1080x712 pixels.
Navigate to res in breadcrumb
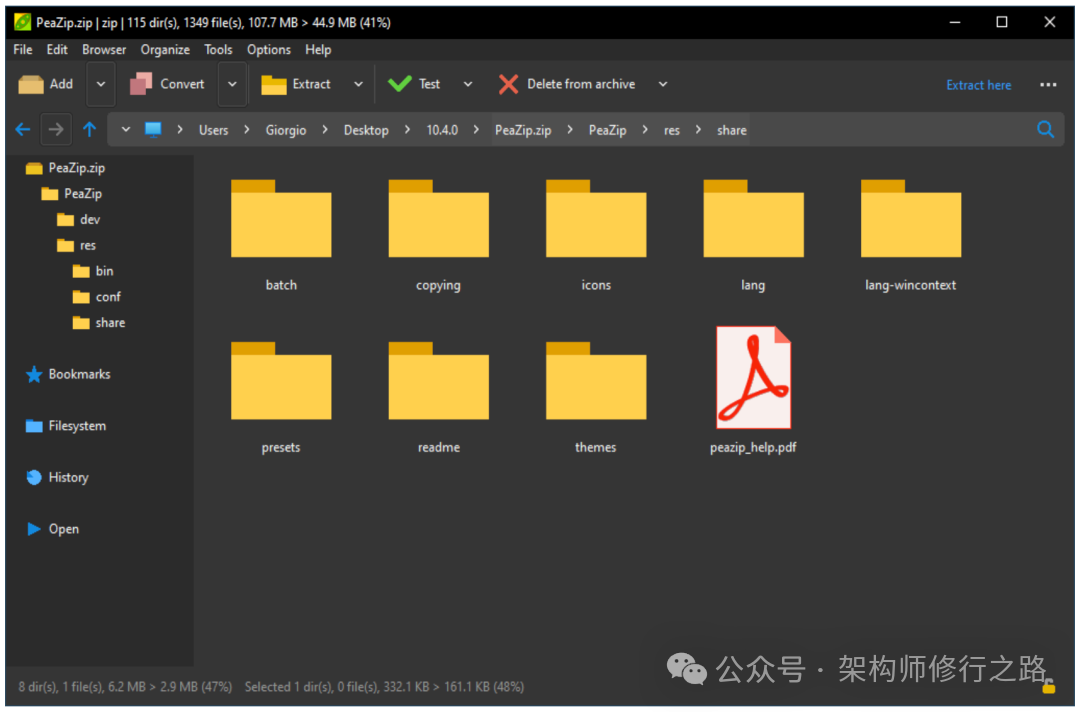point(672,130)
